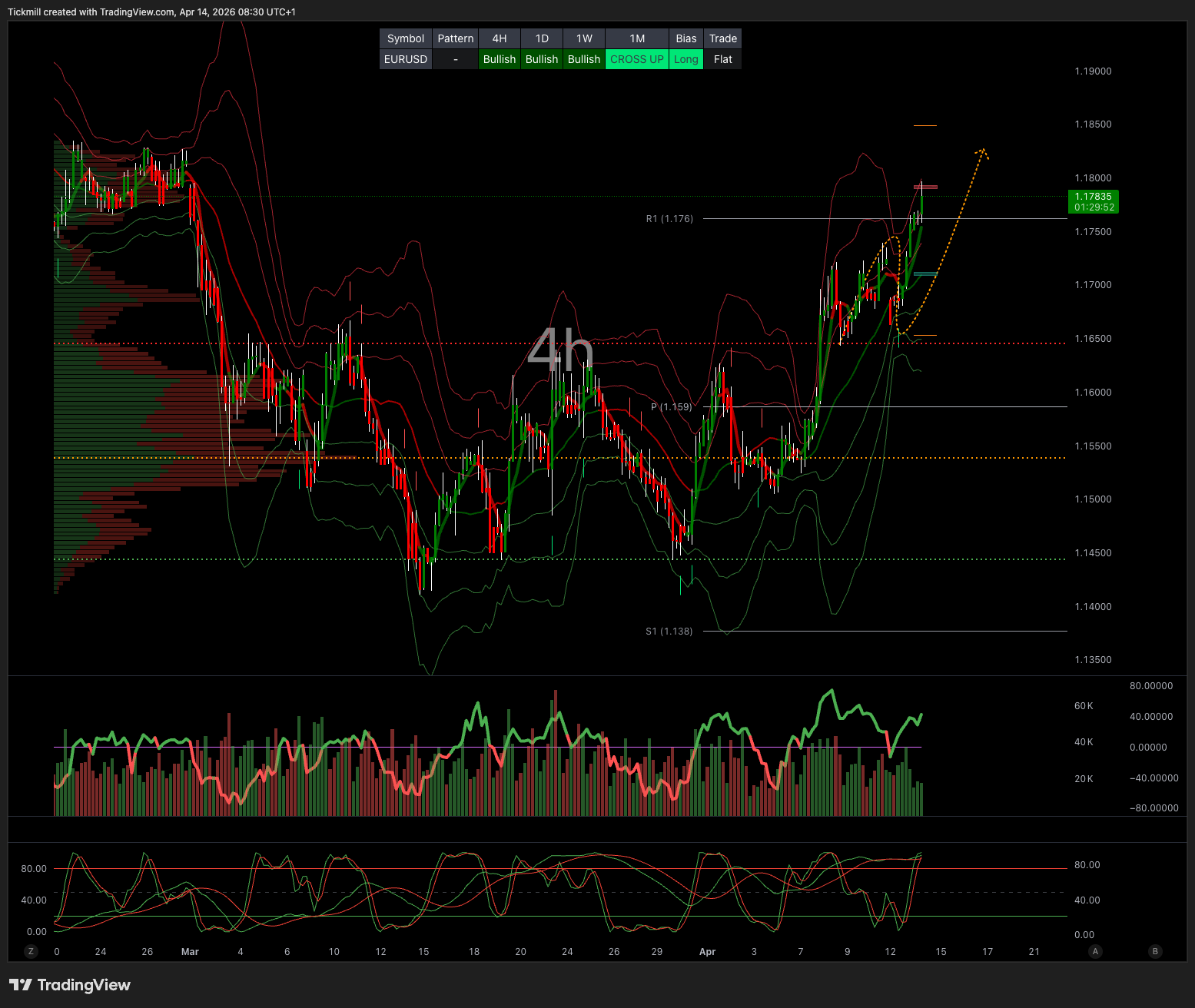Click the B icon in bottom-right corner

[x=1154, y=951]
